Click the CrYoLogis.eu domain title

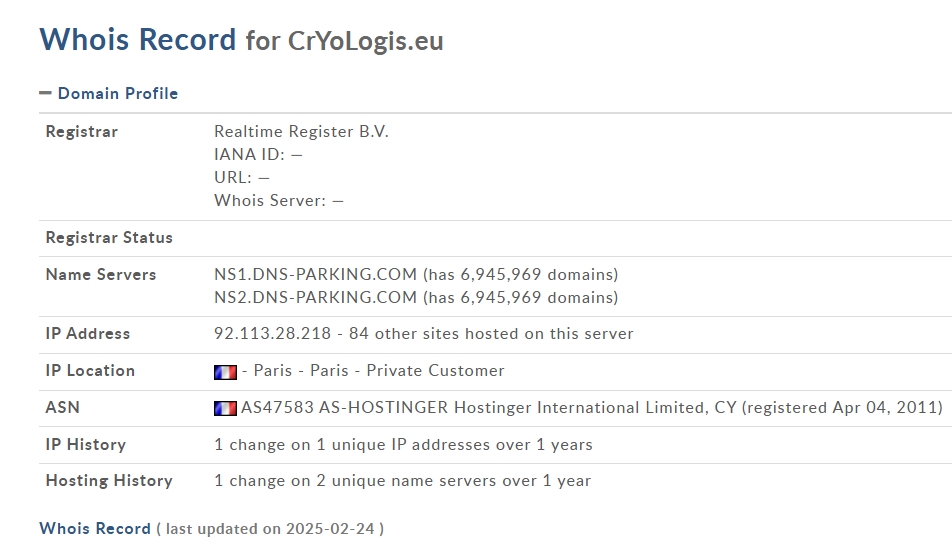click(366, 41)
